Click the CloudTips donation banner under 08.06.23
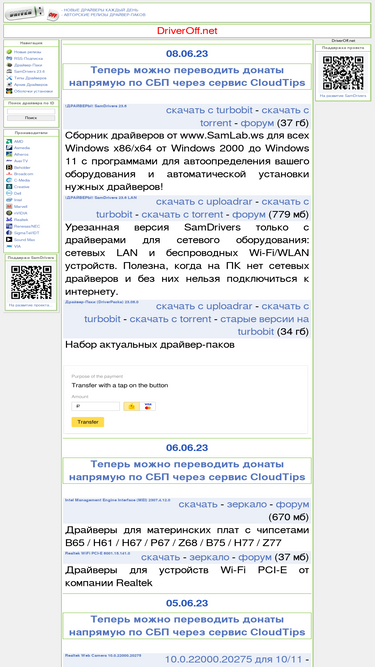The image size is (375, 667). point(187,77)
